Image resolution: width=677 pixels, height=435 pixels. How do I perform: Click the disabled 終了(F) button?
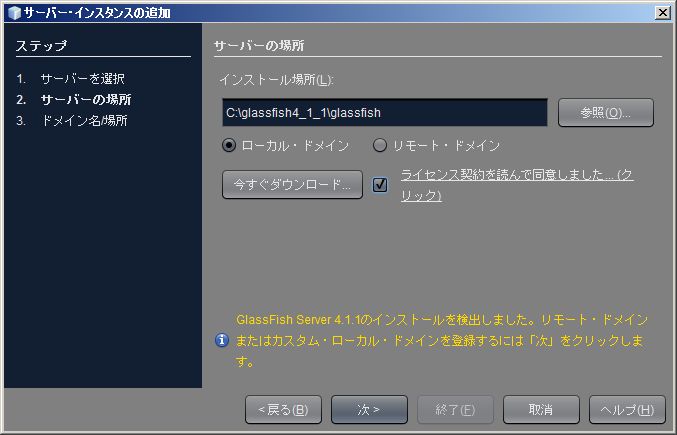tap(455, 410)
